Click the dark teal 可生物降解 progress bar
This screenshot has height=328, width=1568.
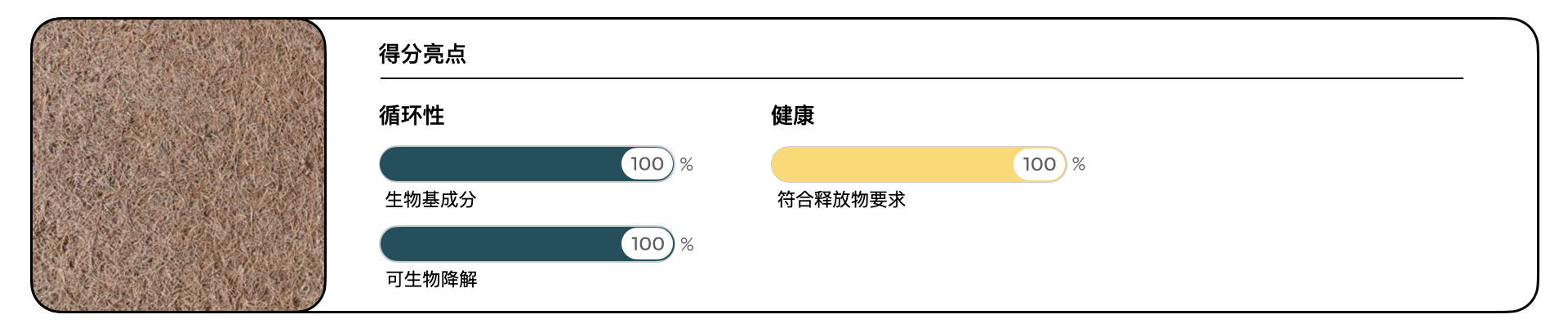[500, 244]
